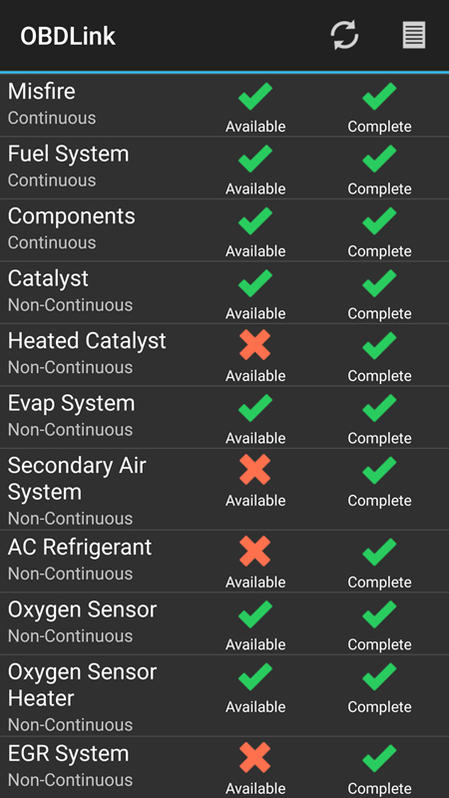Select the EGR System row label

pyautogui.click(x=68, y=754)
